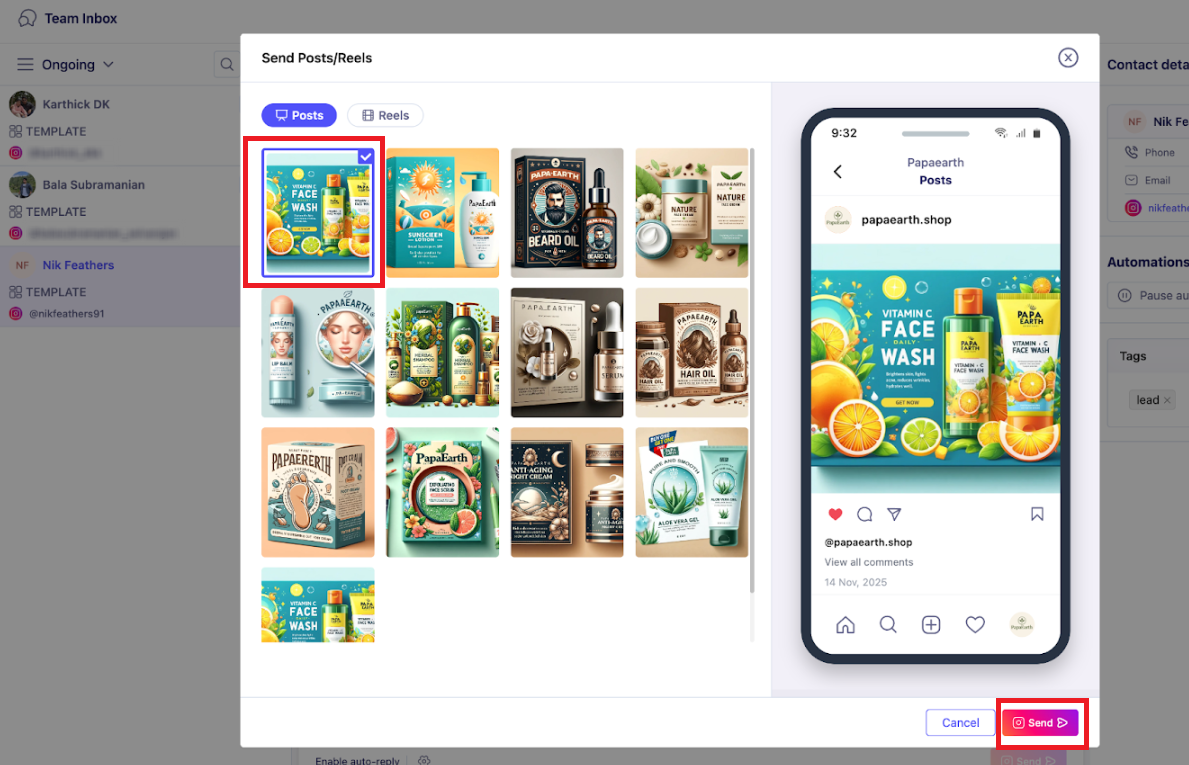Image resolution: width=1189 pixels, height=765 pixels.
Task: Click the Cancel button
Action: pyautogui.click(x=960, y=723)
